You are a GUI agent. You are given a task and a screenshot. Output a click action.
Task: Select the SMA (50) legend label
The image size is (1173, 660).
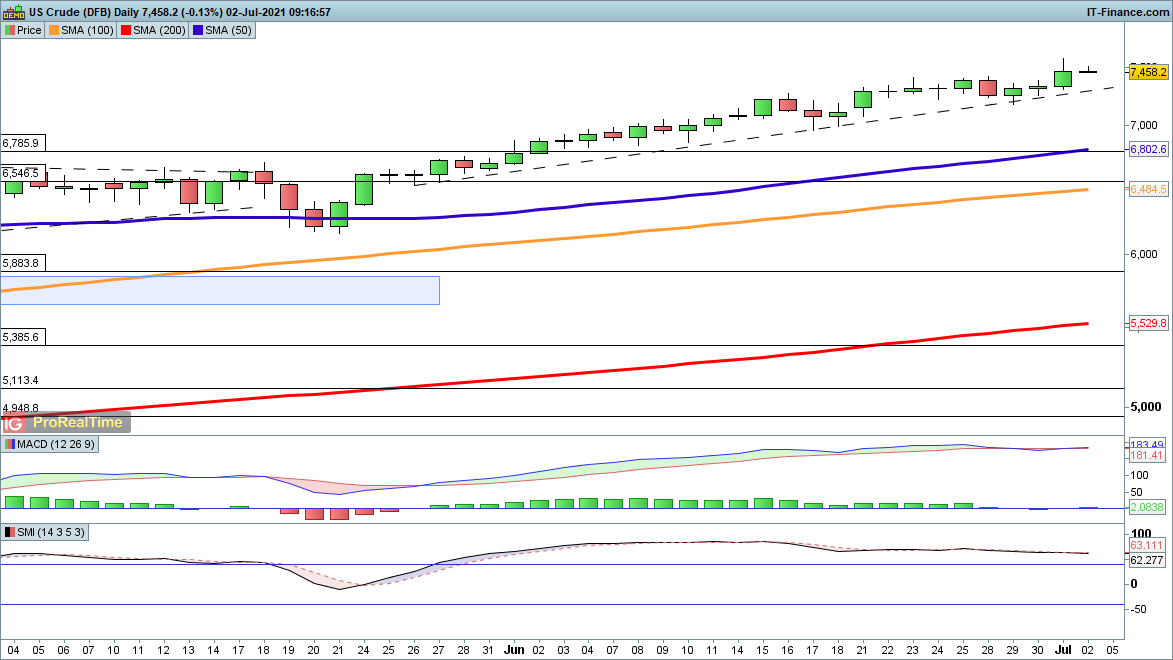(229, 30)
